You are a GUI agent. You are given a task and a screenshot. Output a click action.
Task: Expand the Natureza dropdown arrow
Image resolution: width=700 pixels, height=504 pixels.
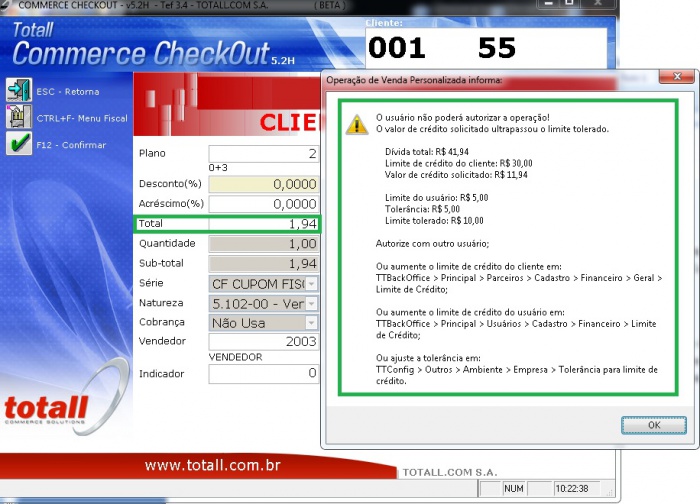pyautogui.click(x=312, y=304)
